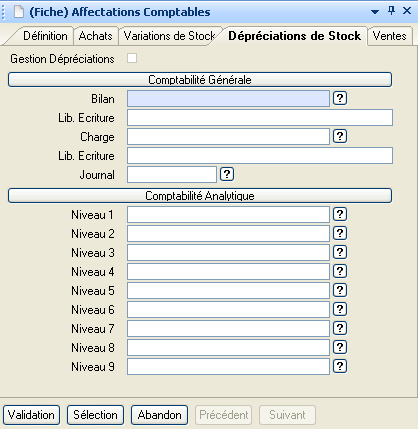Viewport: 418px width, 429px height.
Task: Switch to the Variations de Stock tab
Action: (x=169, y=36)
